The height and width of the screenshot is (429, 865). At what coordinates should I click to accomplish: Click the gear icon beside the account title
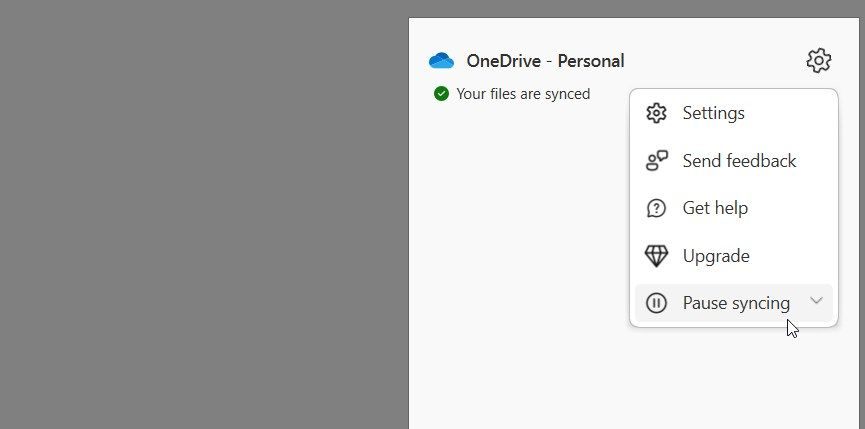[818, 61]
